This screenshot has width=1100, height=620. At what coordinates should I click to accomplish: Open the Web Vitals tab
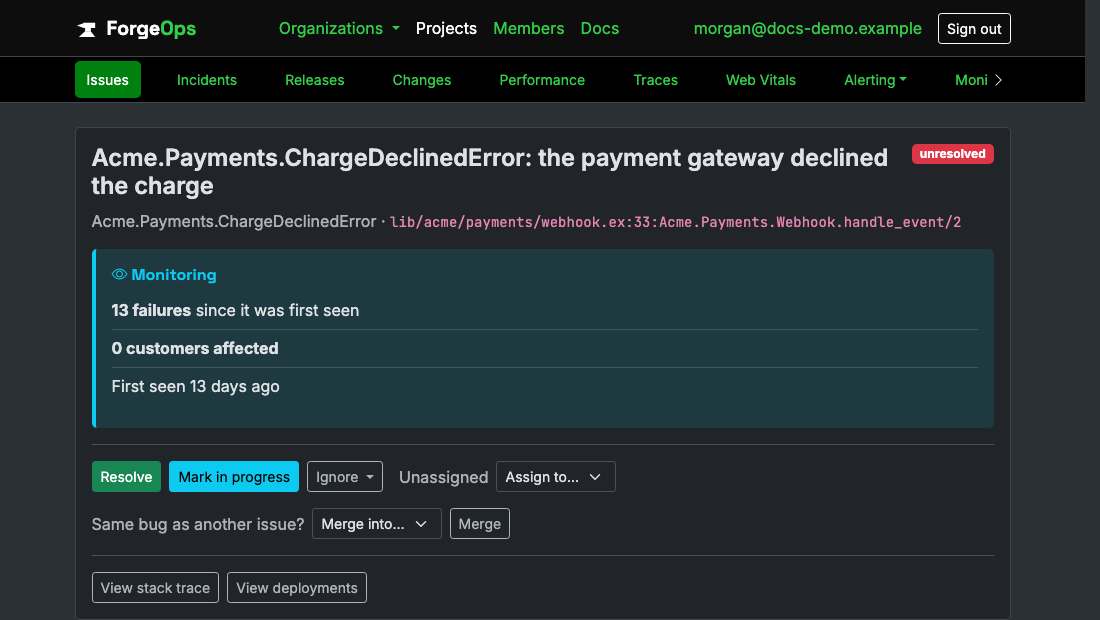click(760, 80)
